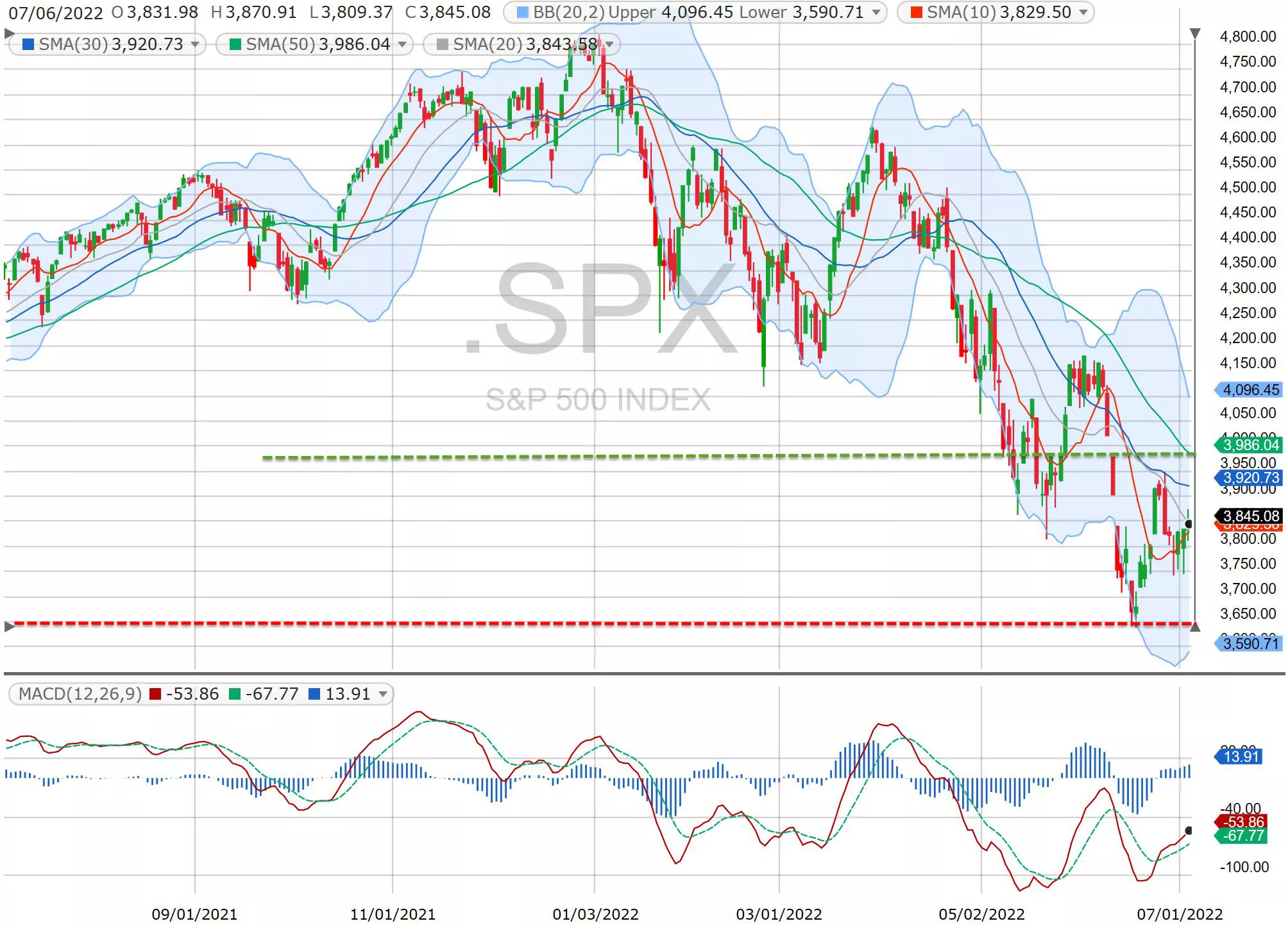
Task: Click the 4,500.00 price axis label
Action: (x=1248, y=187)
